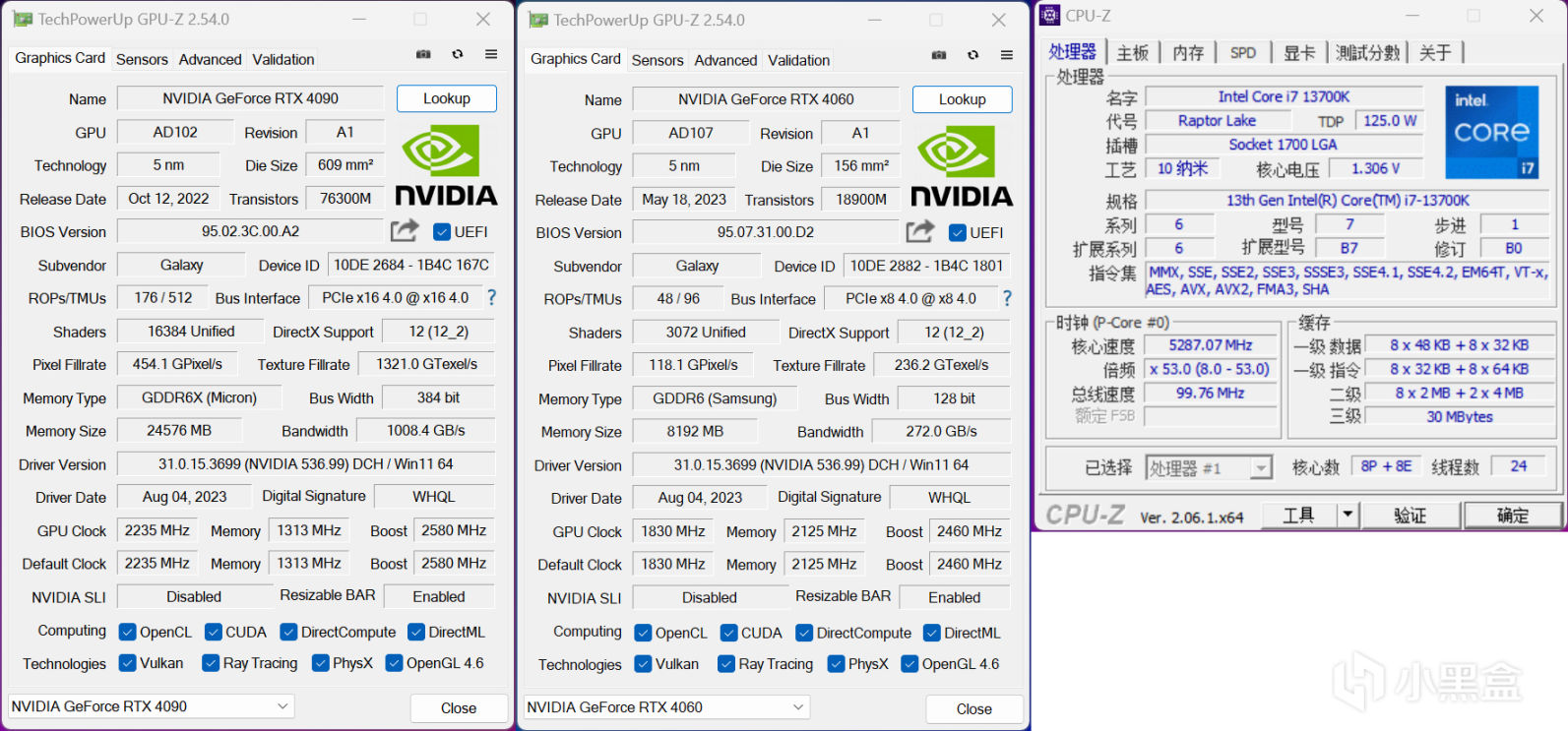
Task: Toggle DirectML checkbox in RTX 4090 window
Action: (x=416, y=632)
